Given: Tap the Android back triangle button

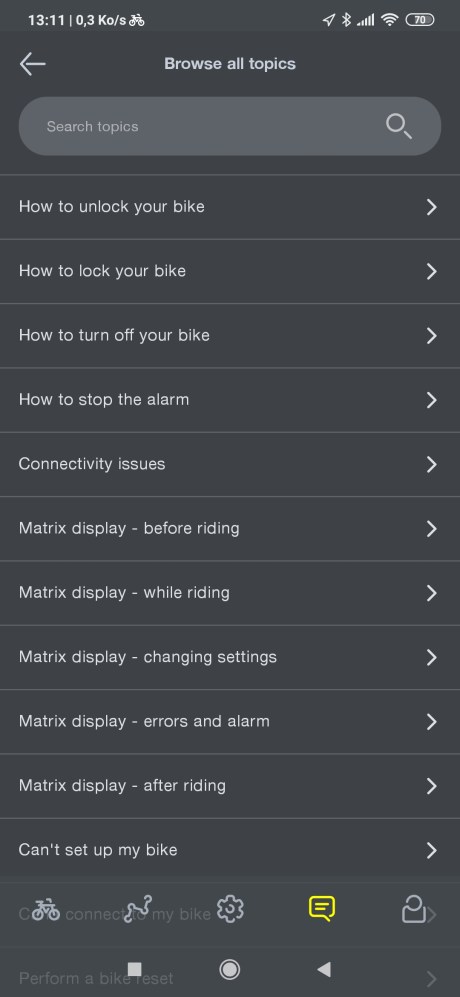Looking at the screenshot, I should click(x=324, y=969).
